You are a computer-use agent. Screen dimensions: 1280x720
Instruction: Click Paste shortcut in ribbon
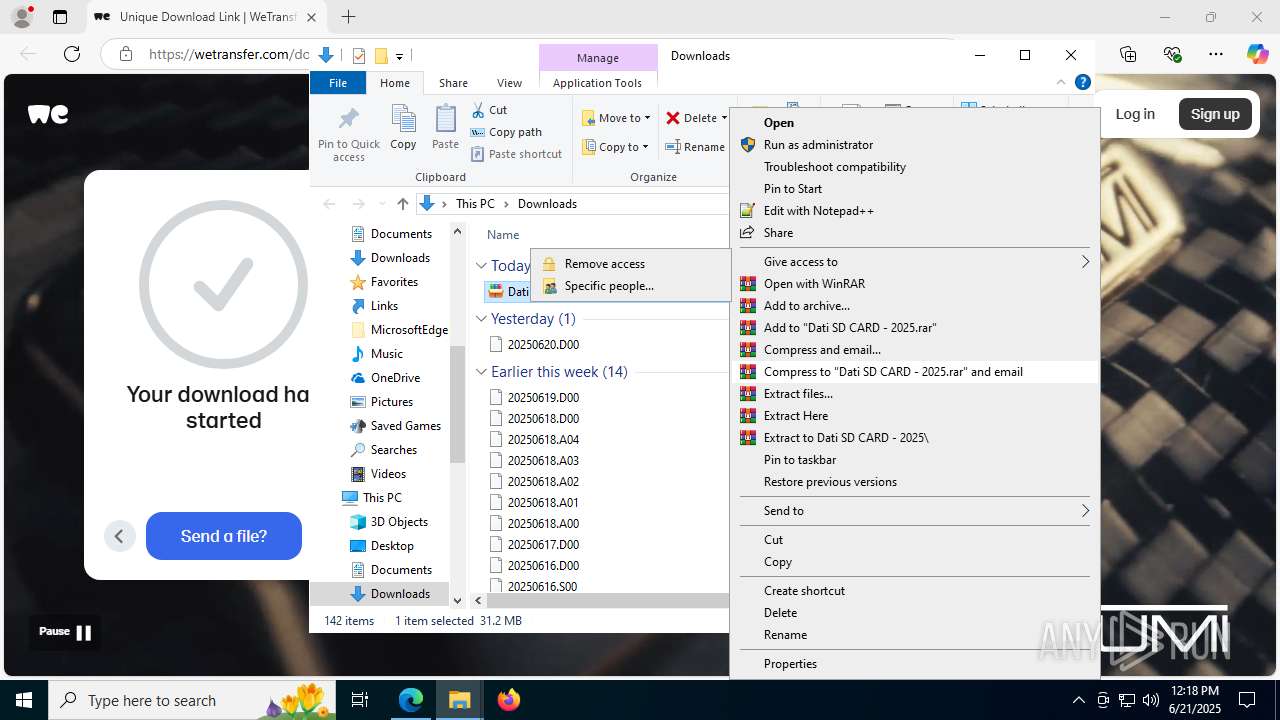click(516, 154)
